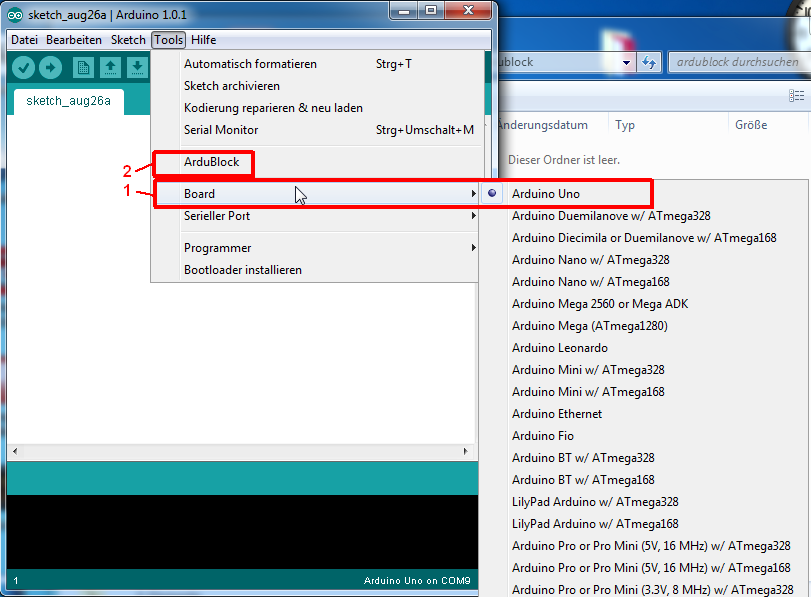Click the refresh icon in Explorer address bar
Screen dimensions: 811x597
649,63
